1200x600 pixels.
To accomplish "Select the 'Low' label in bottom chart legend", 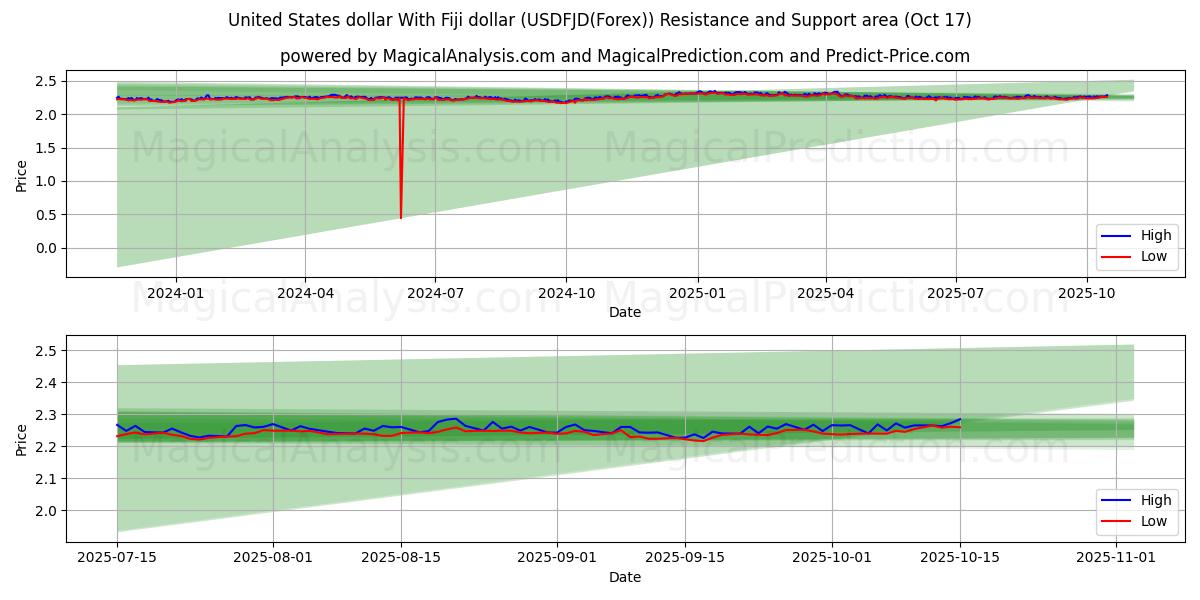I will tap(1155, 521).
